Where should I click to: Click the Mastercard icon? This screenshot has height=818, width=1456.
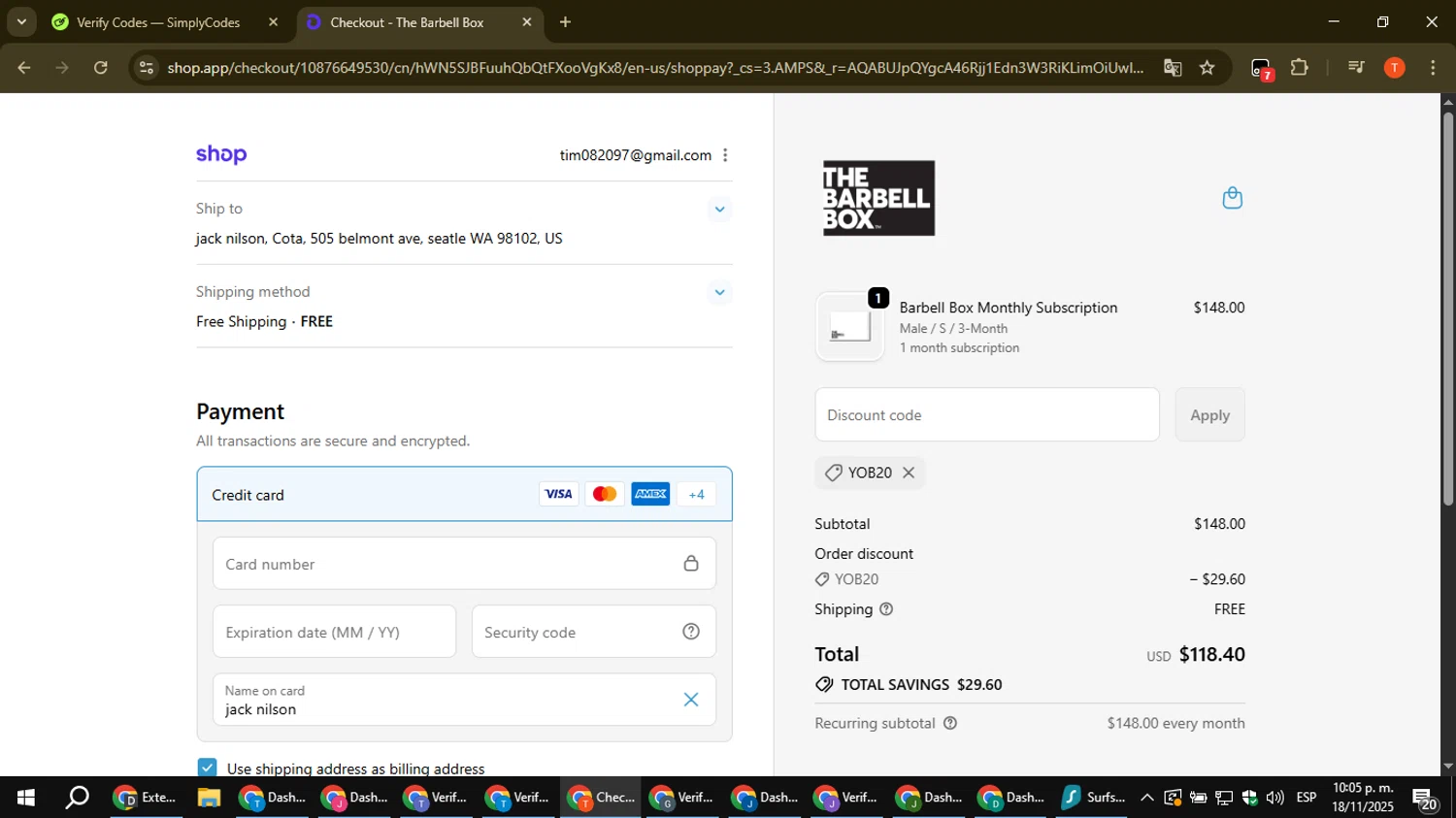pyautogui.click(x=605, y=494)
